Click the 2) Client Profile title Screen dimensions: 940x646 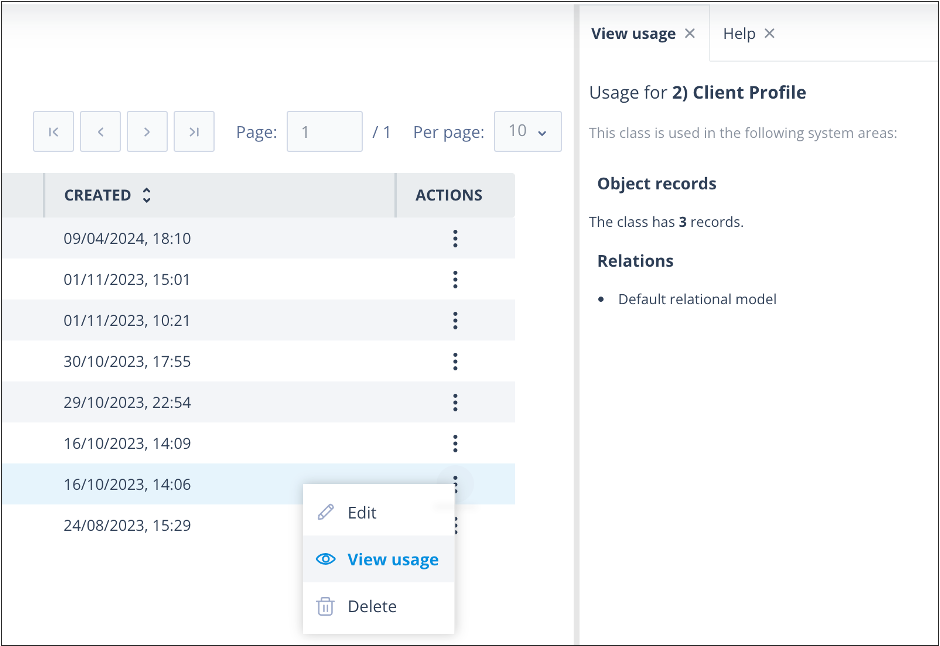pos(739,92)
